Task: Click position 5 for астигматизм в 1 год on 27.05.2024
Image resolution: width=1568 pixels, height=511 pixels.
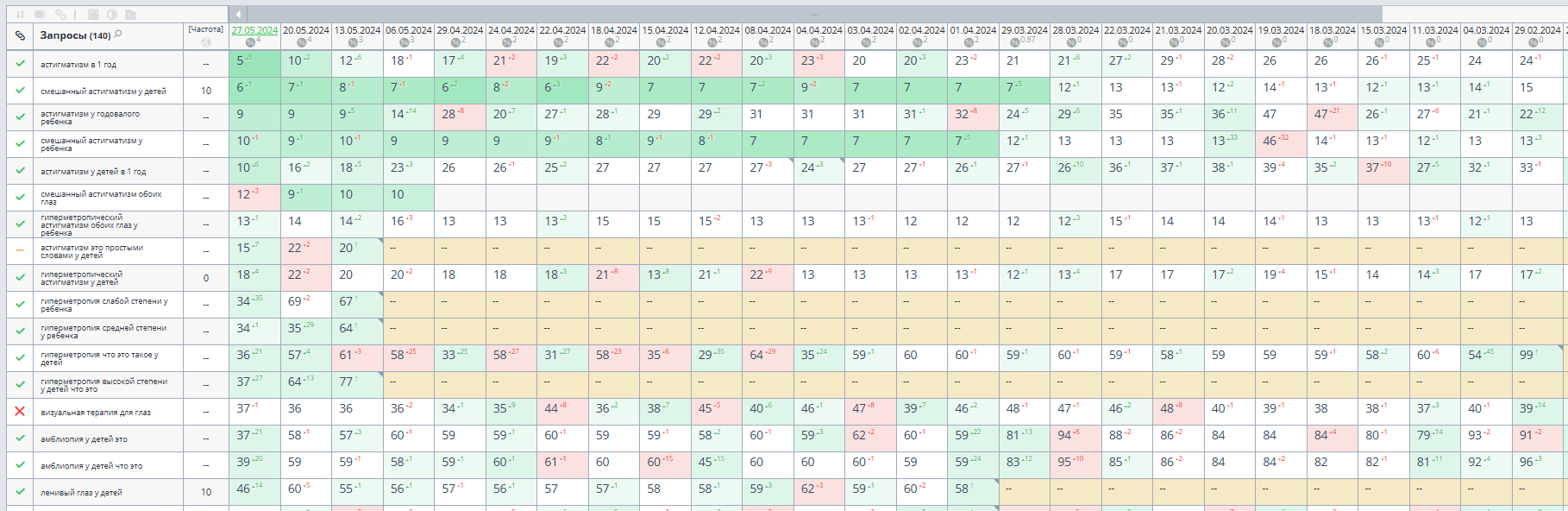Action: point(241,60)
